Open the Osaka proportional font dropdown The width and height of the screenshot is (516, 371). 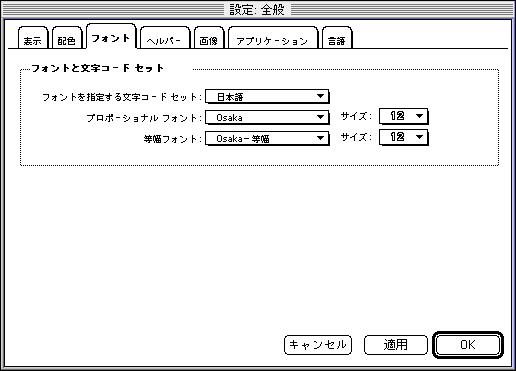coord(267,117)
